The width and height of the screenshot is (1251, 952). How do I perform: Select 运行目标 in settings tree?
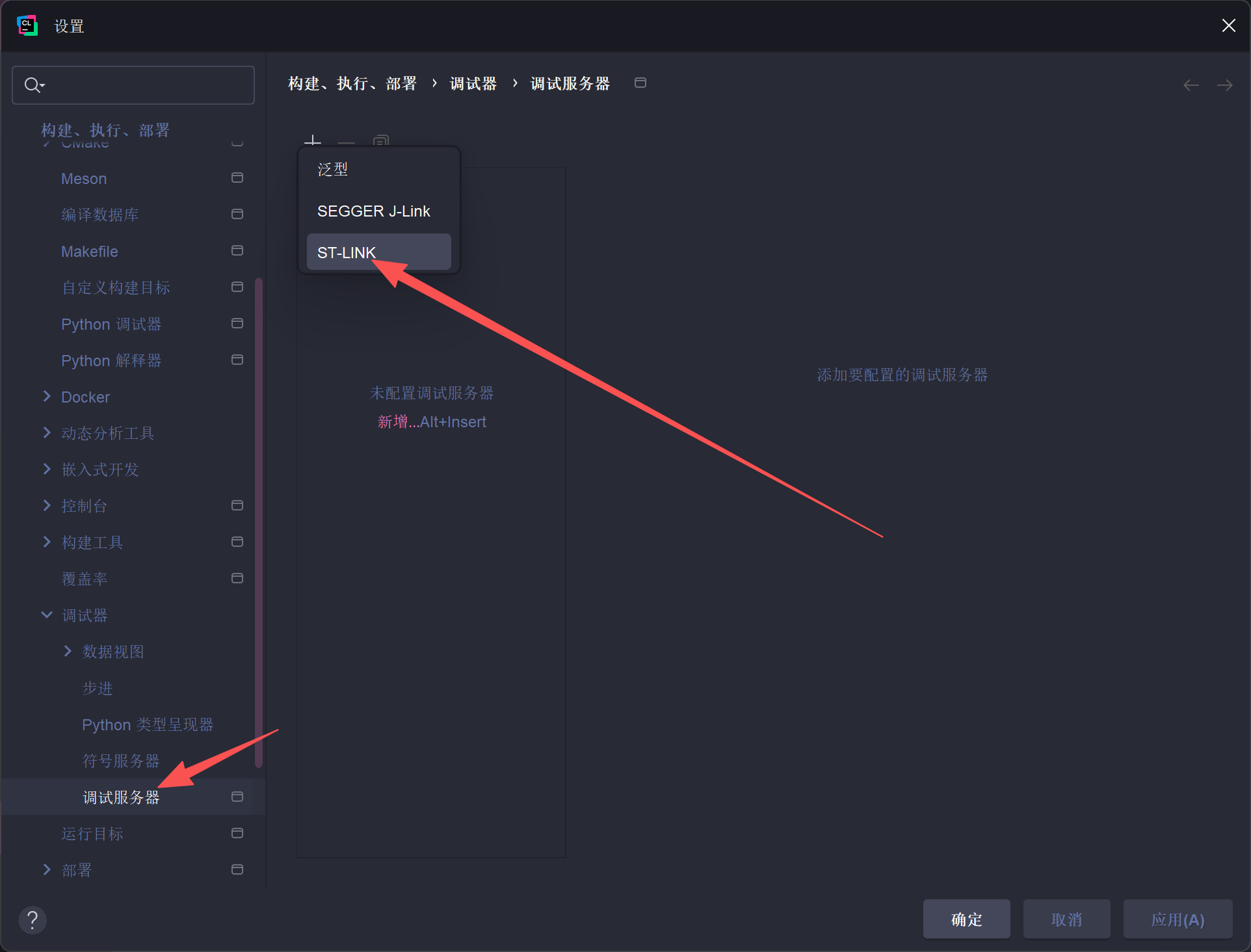(92, 834)
